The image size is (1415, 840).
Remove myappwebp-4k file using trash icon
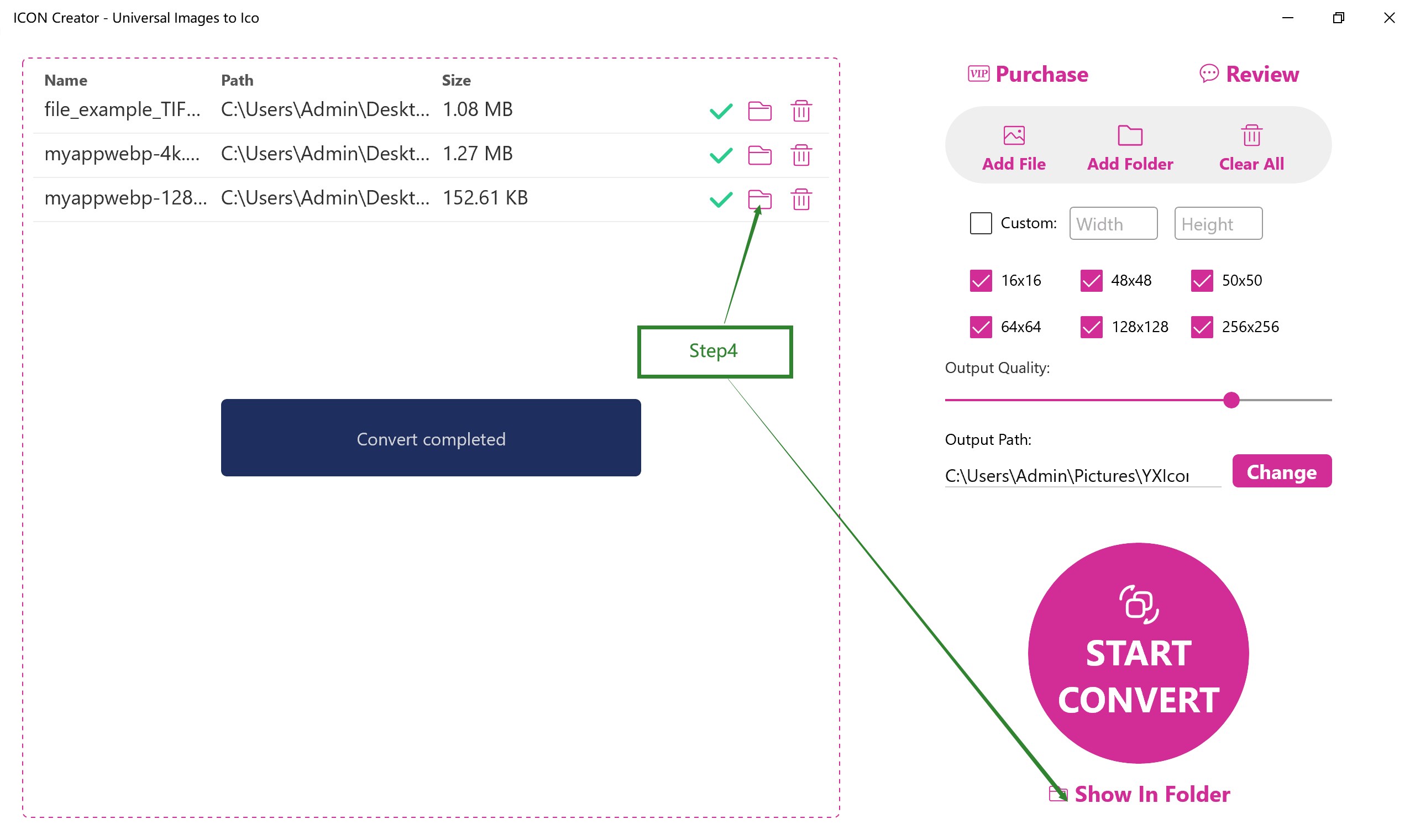(x=801, y=155)
